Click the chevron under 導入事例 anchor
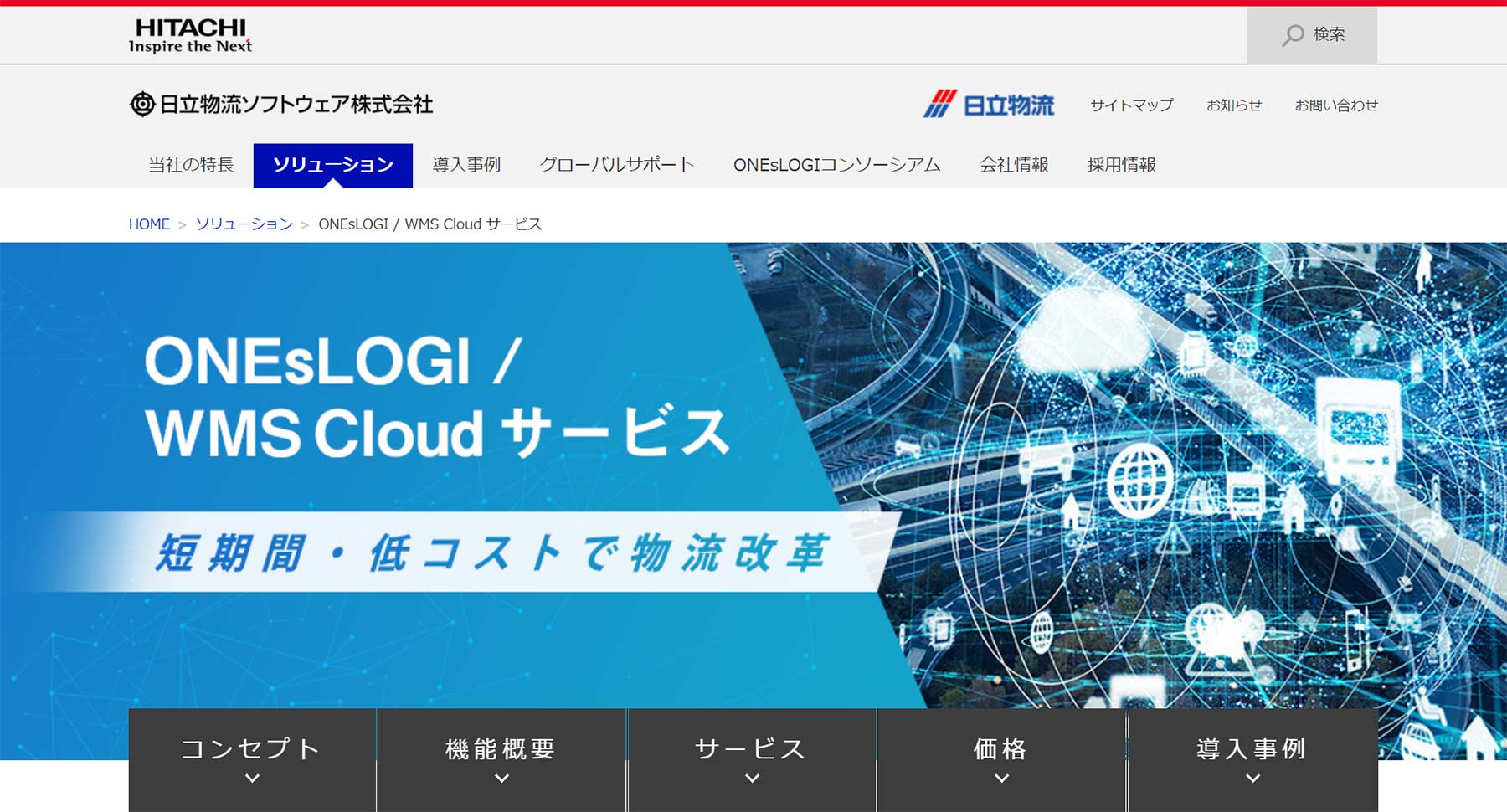 coord(1252,779)
